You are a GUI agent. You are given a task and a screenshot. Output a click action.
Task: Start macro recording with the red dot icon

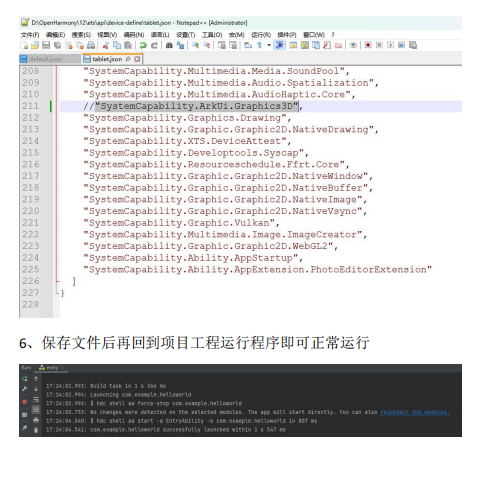(368, 45)
